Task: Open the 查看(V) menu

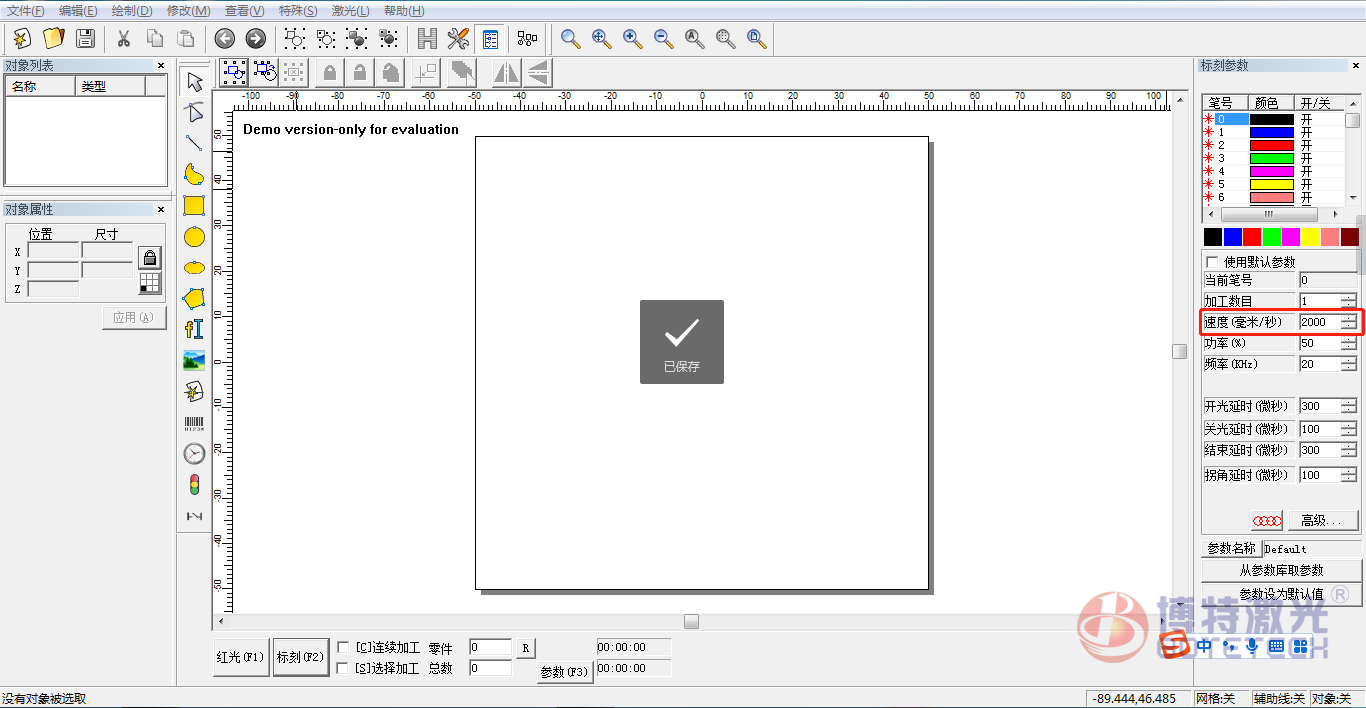Action: [x=244, y=10]
